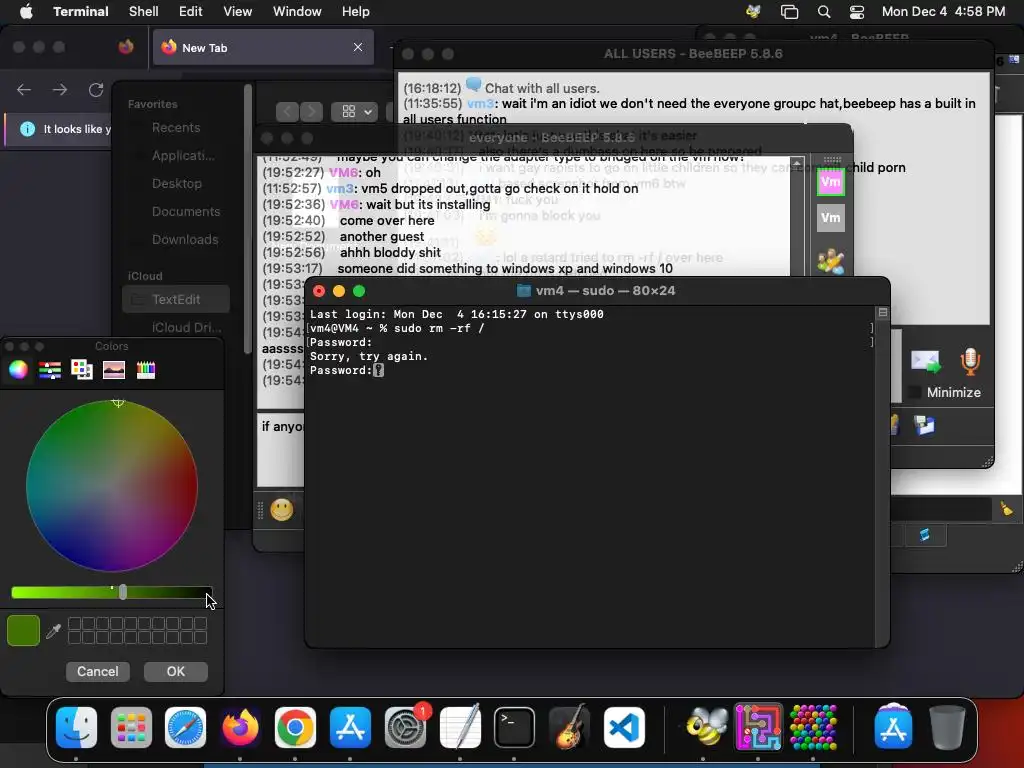Click the pink Vm user avatar in BeeBEEP
This screenshot has width=1024, height=768.
point(830,182)
